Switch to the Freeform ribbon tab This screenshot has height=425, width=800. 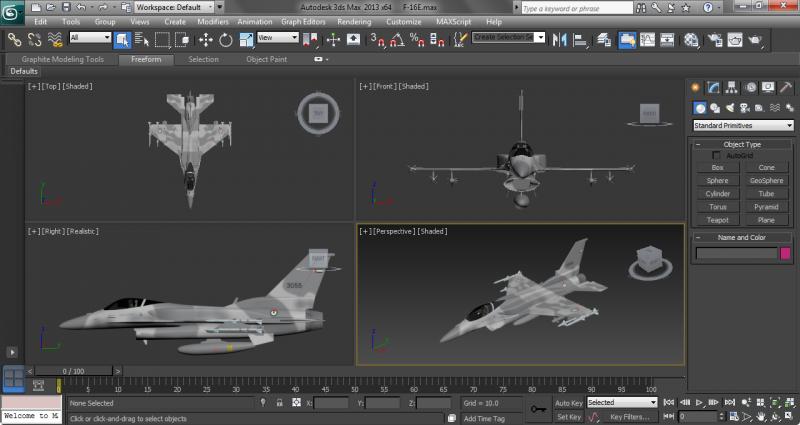pos(146,59)
